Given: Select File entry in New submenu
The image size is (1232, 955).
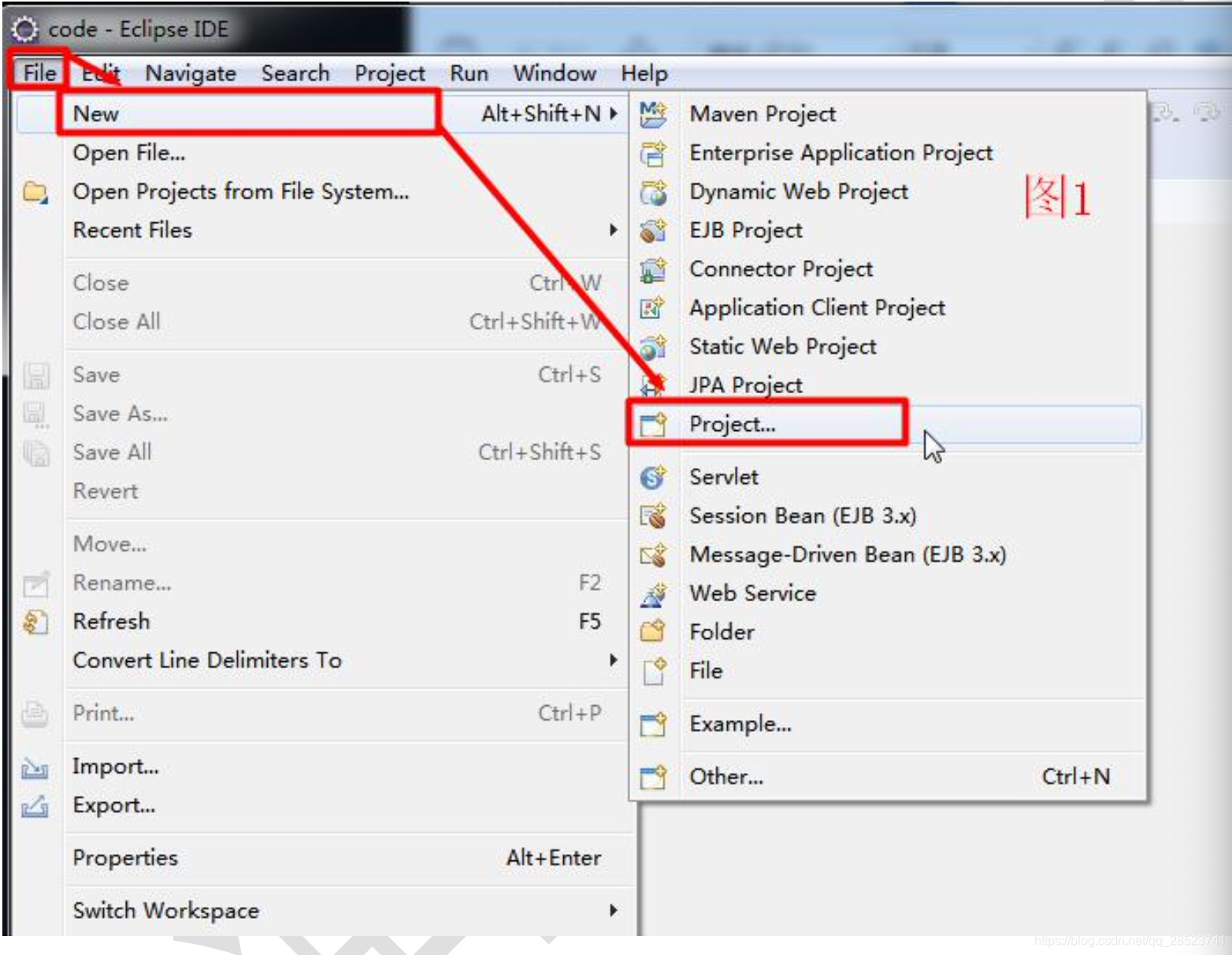Looking at the screenshot, I should pos(888,671).
